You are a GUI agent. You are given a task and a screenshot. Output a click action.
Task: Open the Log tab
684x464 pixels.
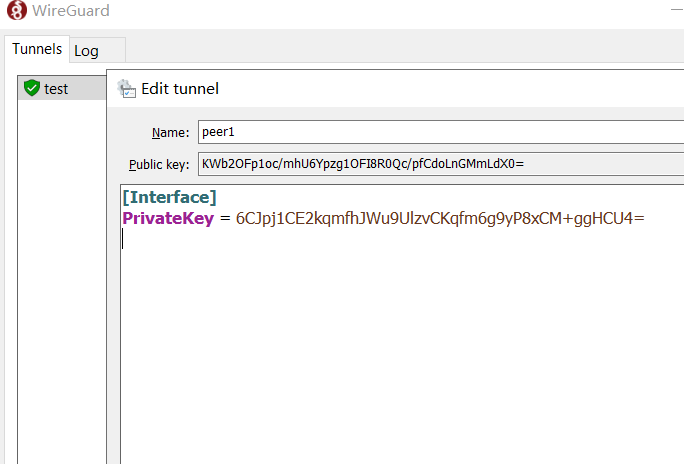click(97, 51)
